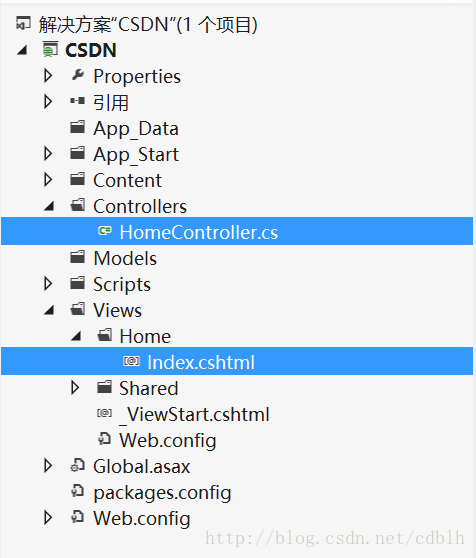Expand the Scripts folder arrow

(x=48, y=284)
